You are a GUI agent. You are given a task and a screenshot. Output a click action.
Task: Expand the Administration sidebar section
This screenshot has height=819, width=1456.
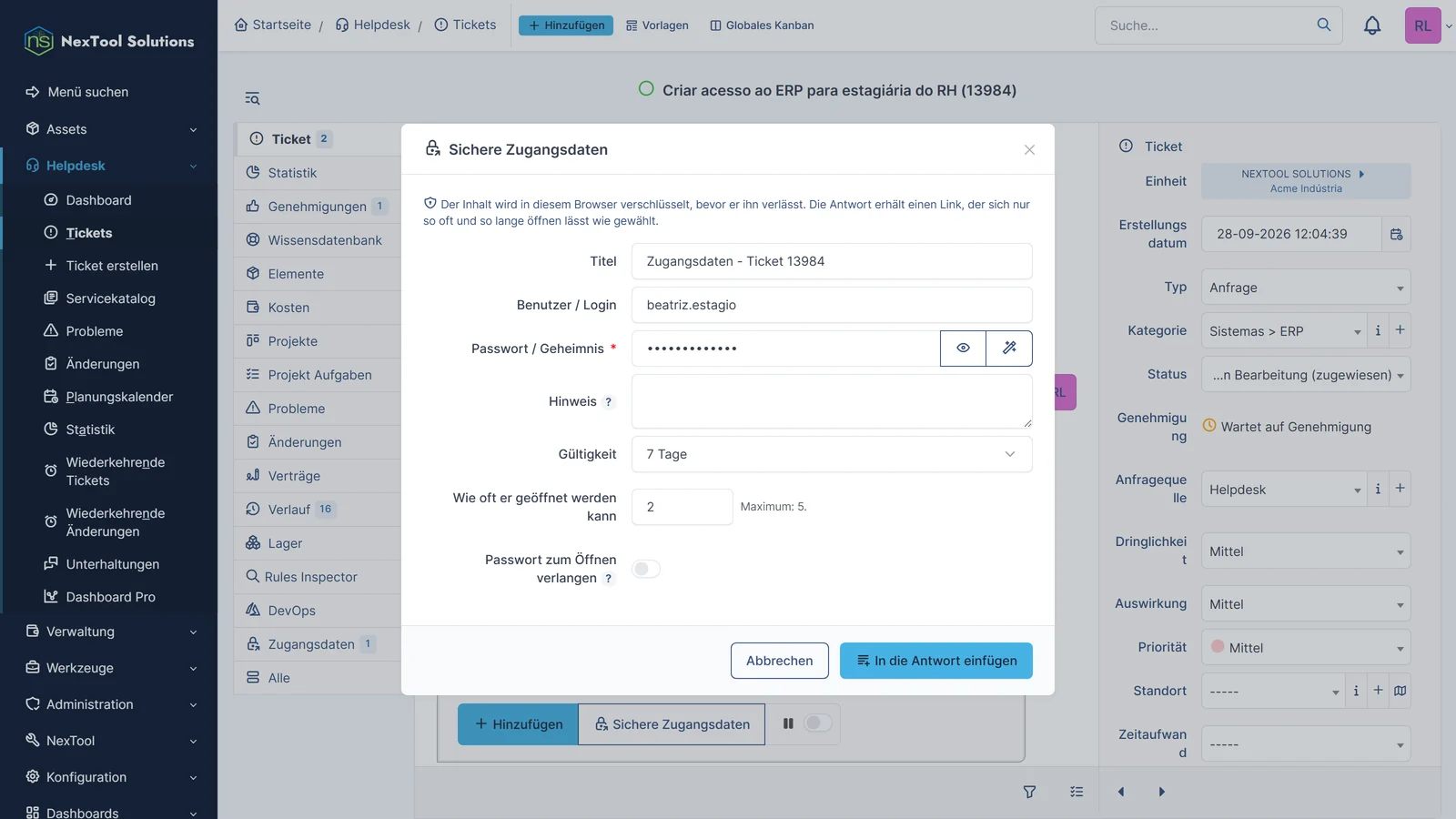pyautogui.click(x=109, y=704)
